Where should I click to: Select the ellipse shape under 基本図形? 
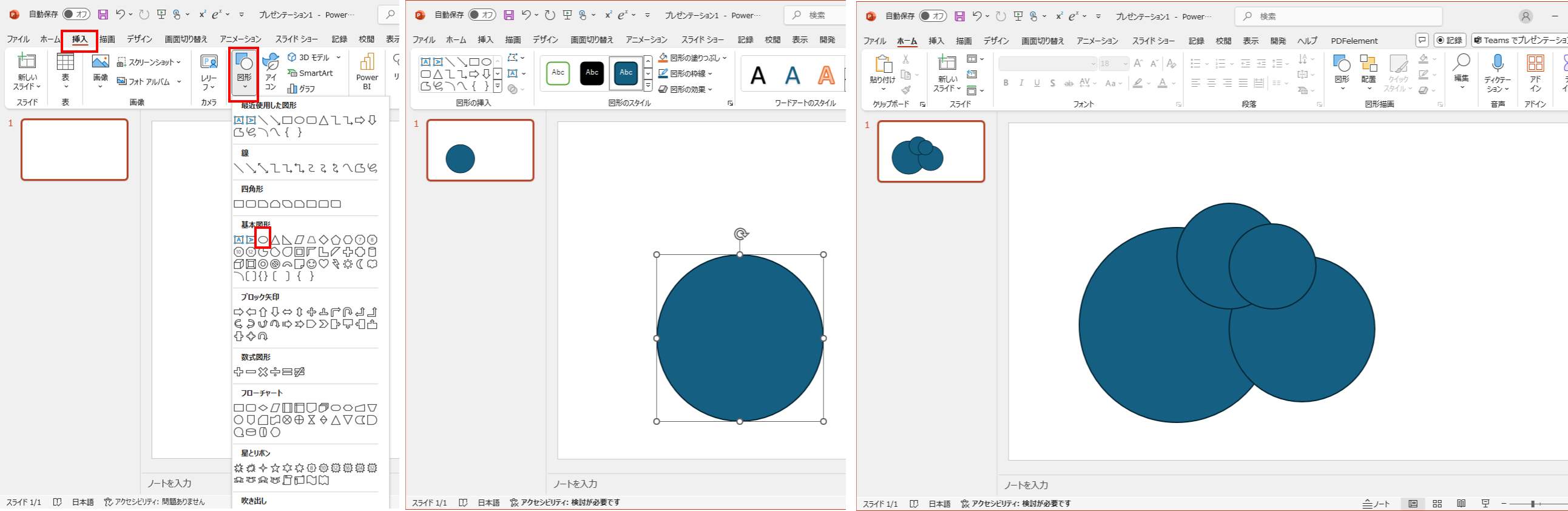click(263, 239)
